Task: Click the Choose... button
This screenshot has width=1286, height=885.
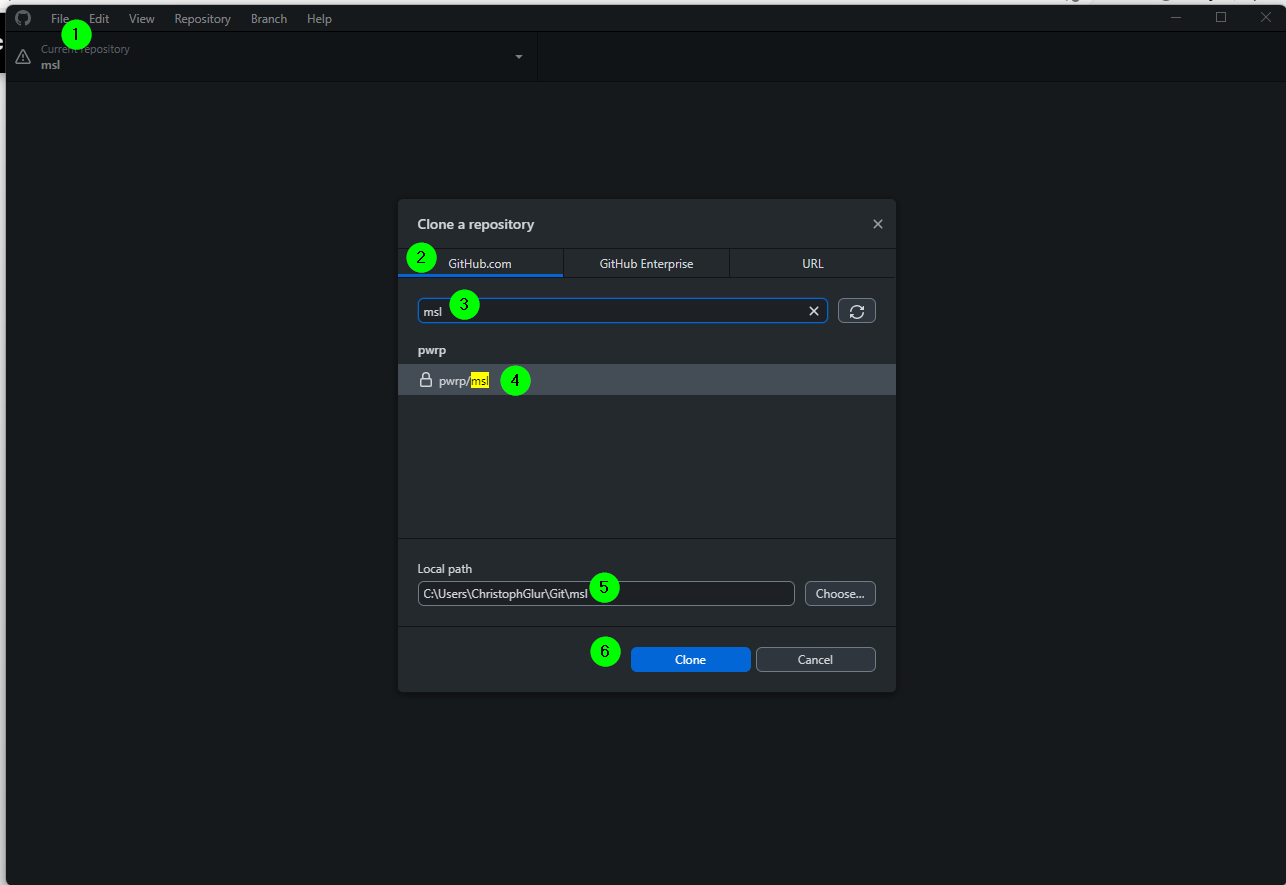Action: tap(840, 594)
